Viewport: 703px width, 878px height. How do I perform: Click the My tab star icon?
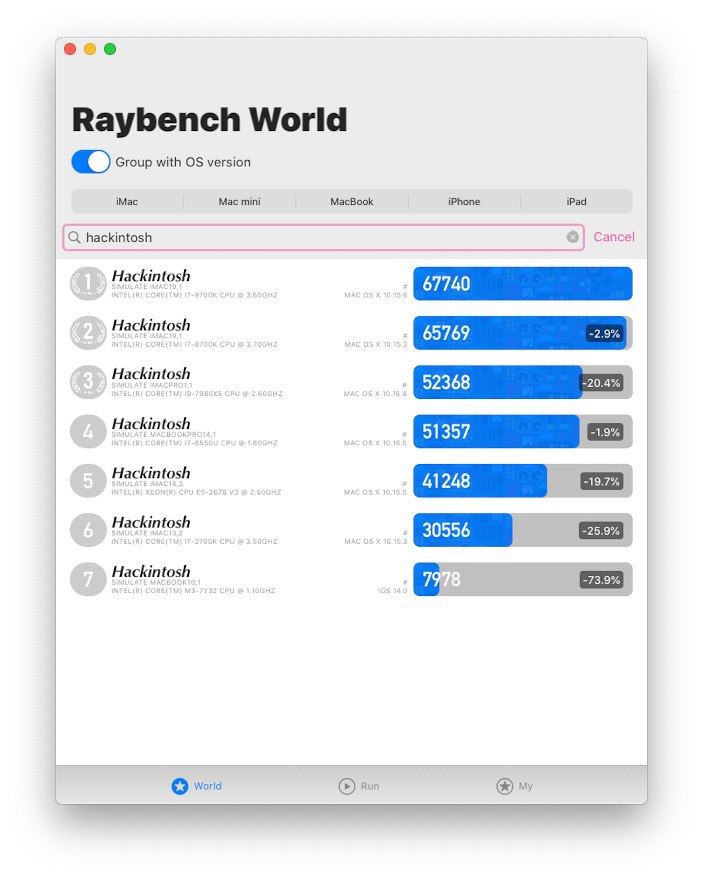[505, 786]
